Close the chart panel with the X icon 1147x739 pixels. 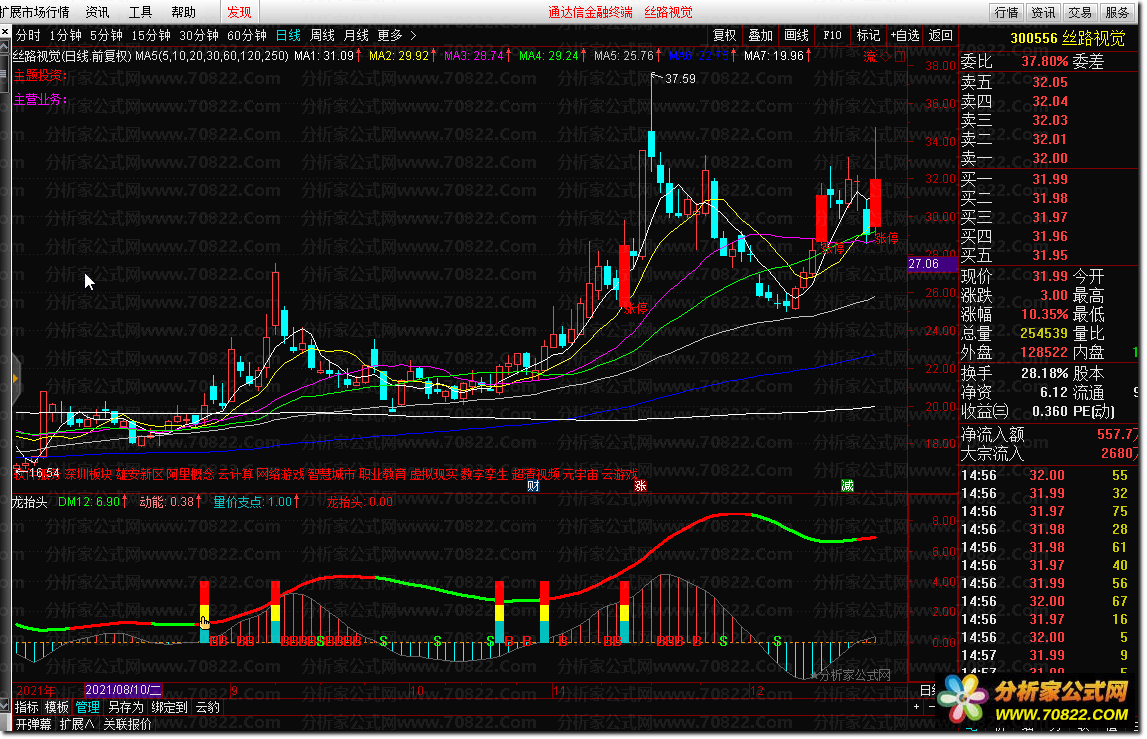click(x=5, y=33)
